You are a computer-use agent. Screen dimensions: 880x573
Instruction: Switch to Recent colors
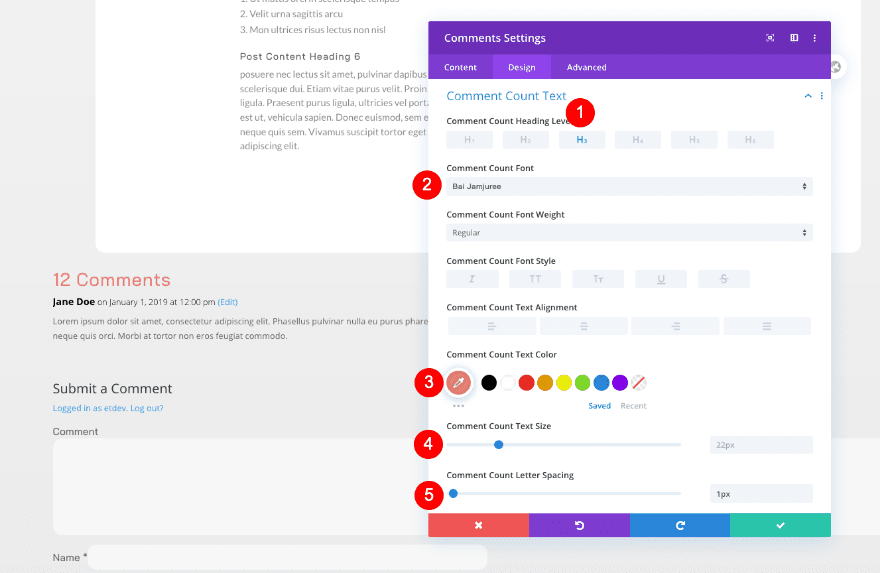pyautogui.click(x=633, y=406)
